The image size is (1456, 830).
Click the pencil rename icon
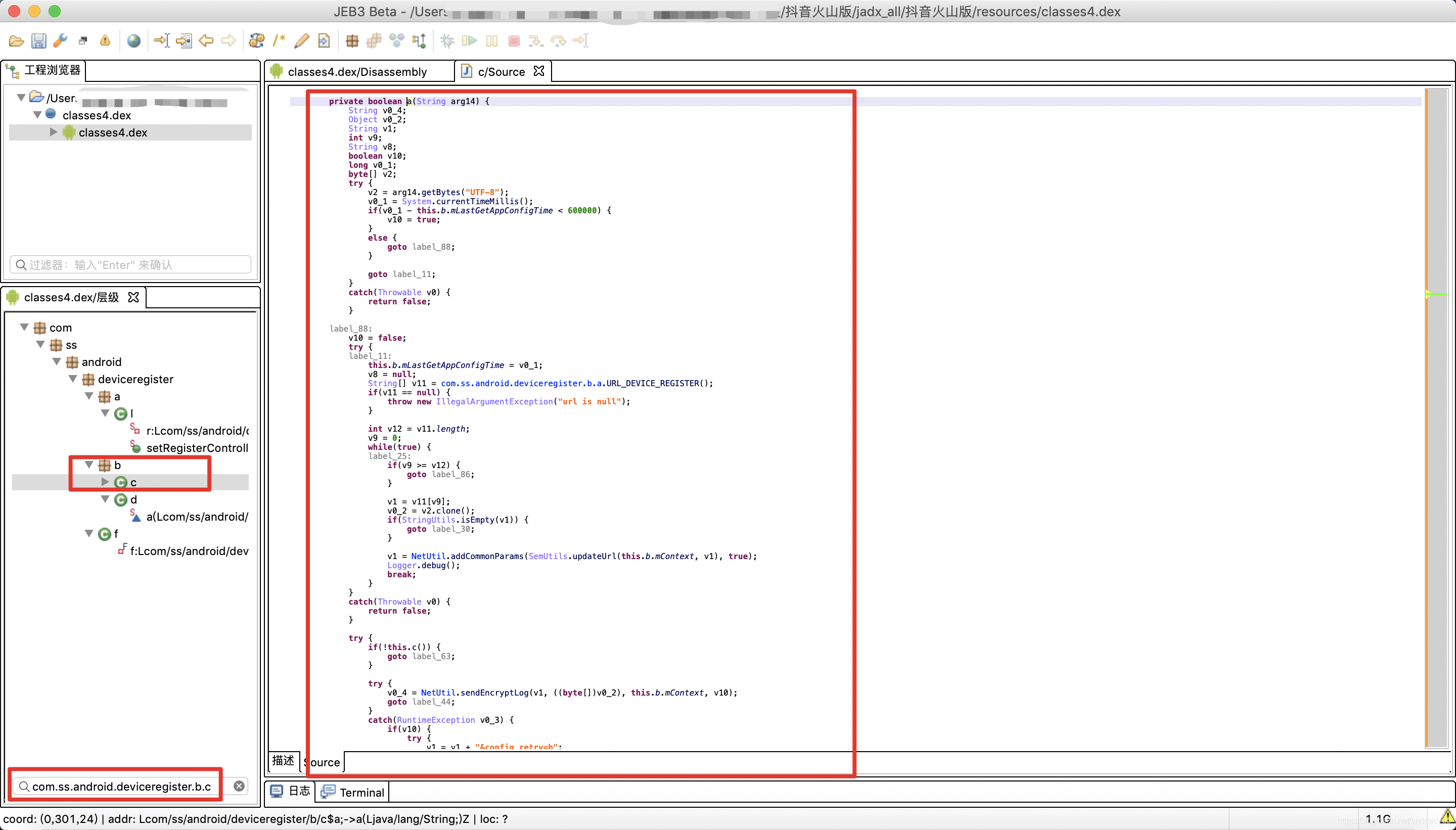[x=302, y=41]
